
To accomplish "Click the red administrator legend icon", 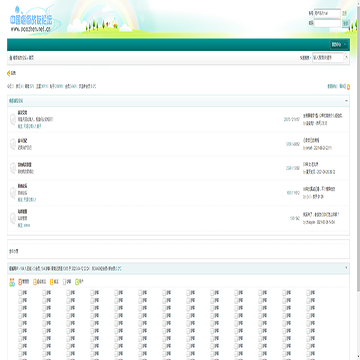I will point(20,282).
